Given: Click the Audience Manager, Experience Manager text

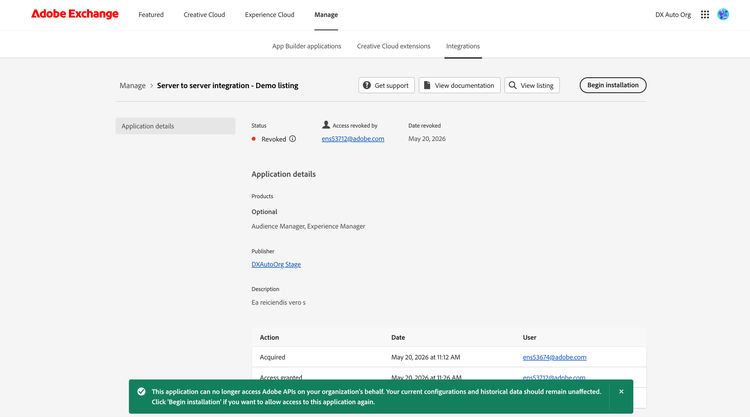Looking at the screenshot, I should pyautogui.click(x=309, y=226).
